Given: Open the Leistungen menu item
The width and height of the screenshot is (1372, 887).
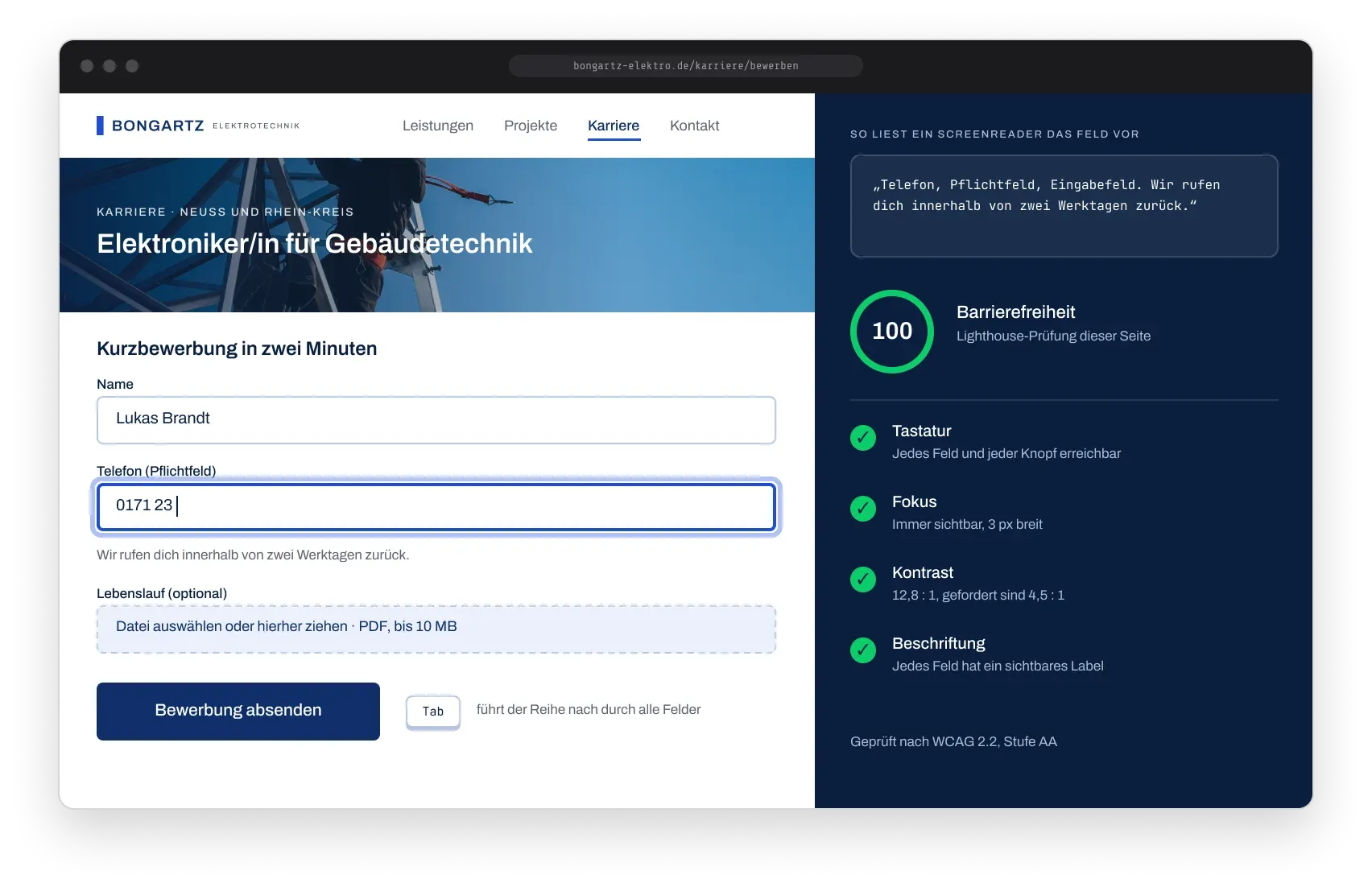Looking at the screenshot, I should pyautogui.click(x=438, y=126).
